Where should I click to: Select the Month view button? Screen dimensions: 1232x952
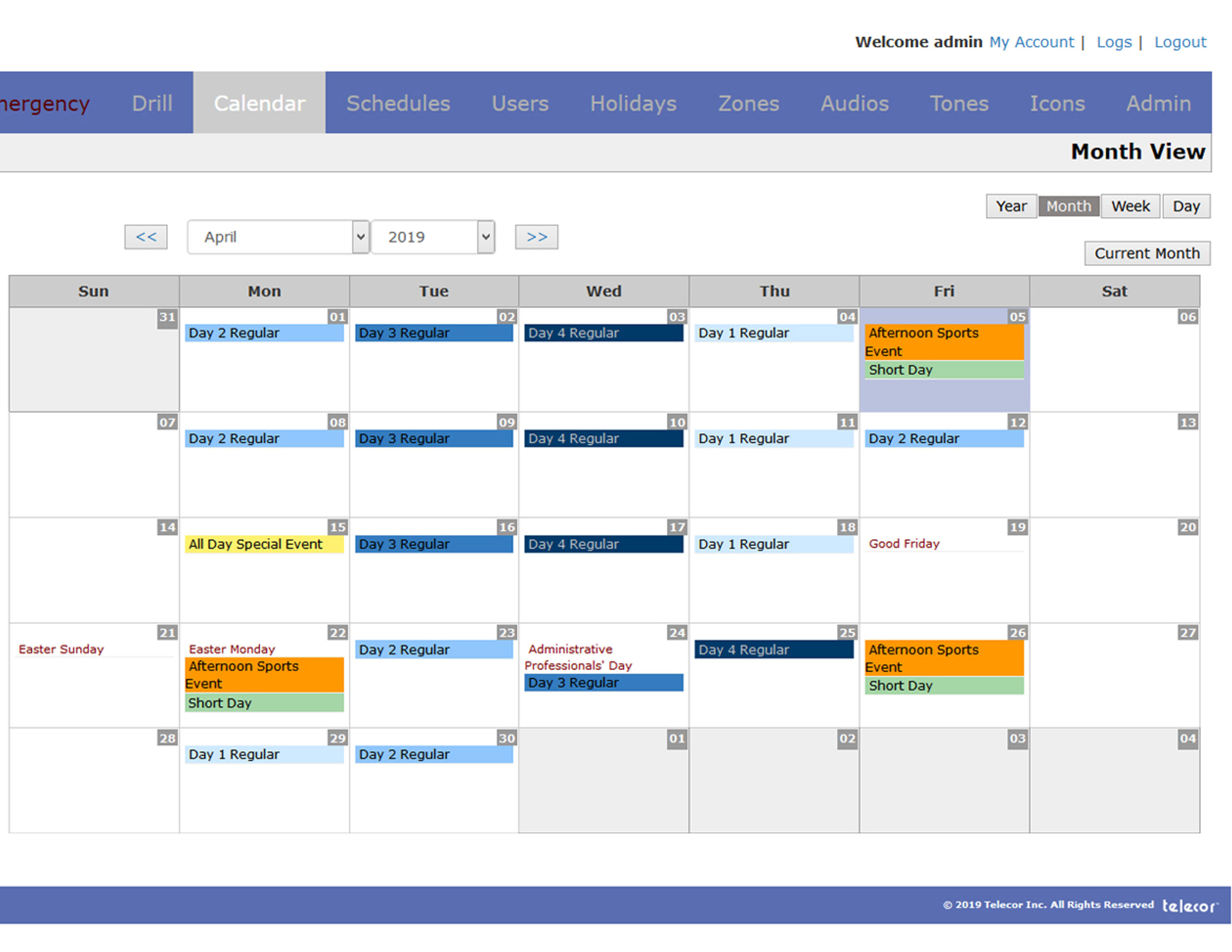point(1068,206)
